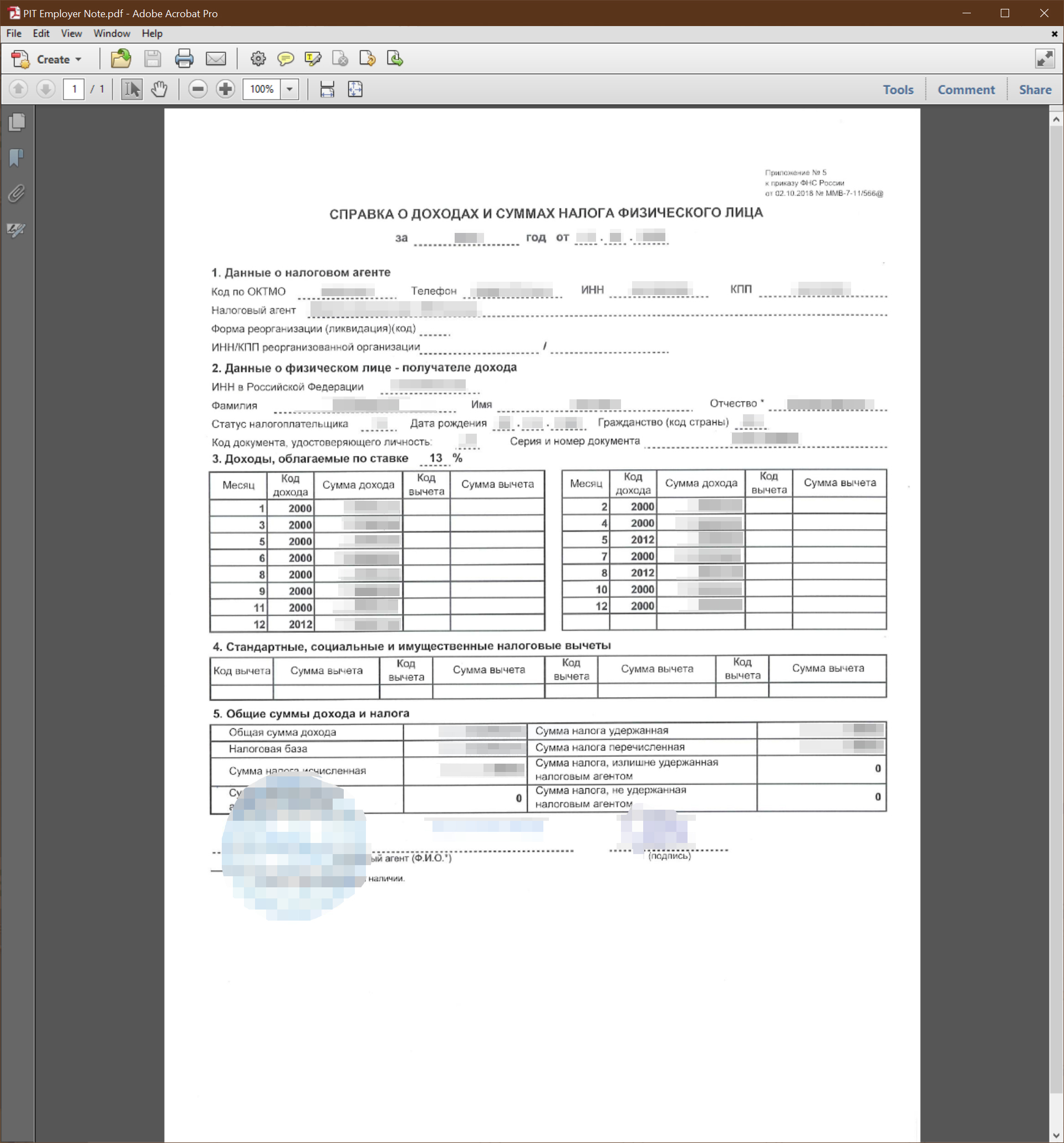Zoom in with the plus button

click(225, 89)
